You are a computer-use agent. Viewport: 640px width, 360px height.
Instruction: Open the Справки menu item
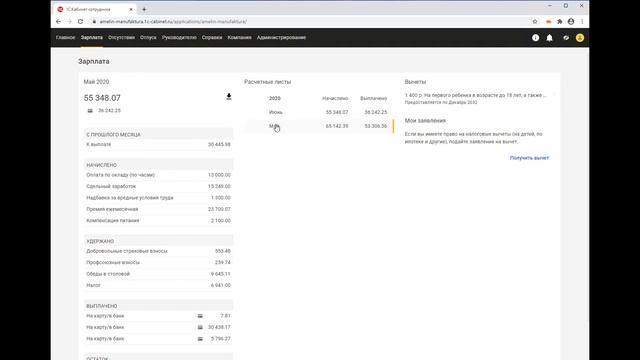(x=212, y=38)
